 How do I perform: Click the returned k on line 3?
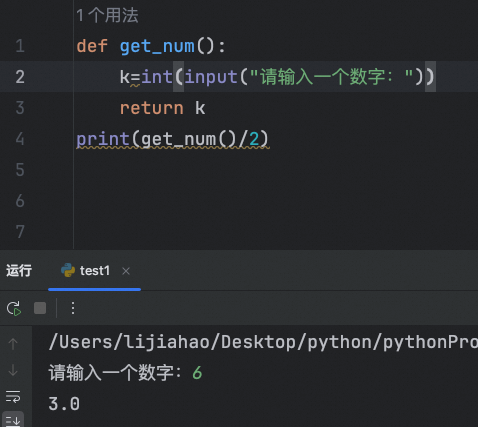click(200, 108)
